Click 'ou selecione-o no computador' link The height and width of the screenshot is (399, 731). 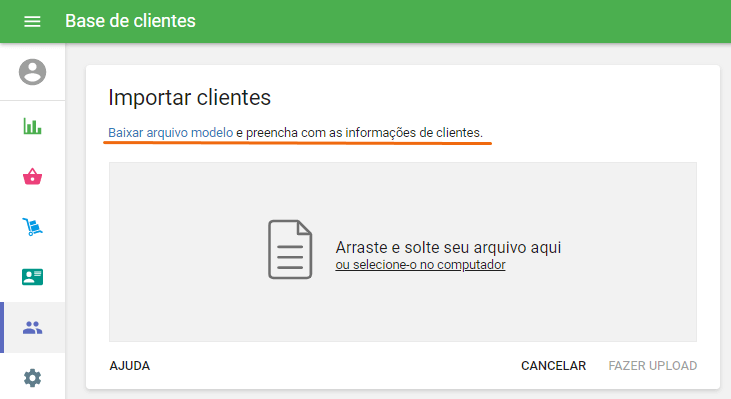coord(420,265)
